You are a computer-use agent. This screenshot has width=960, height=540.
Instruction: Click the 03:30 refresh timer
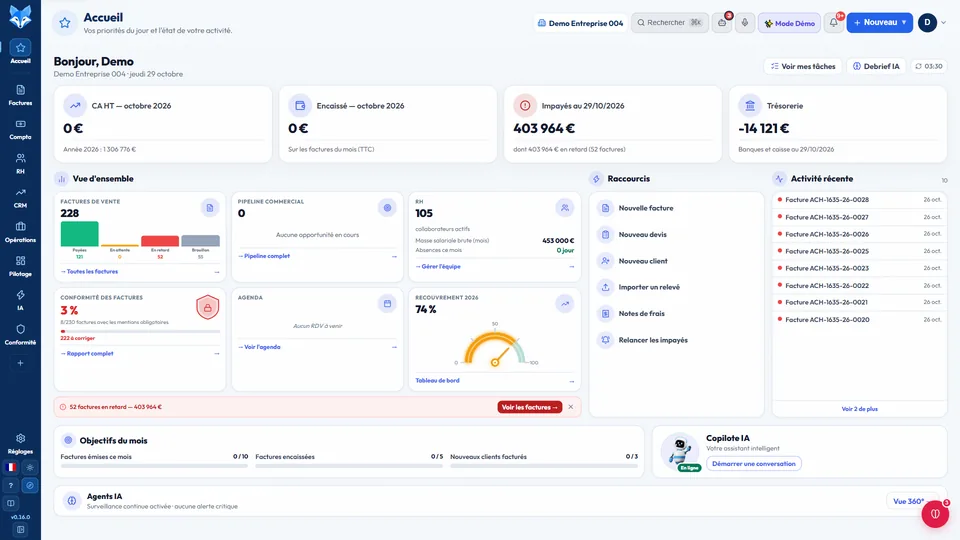pos(929,66)
